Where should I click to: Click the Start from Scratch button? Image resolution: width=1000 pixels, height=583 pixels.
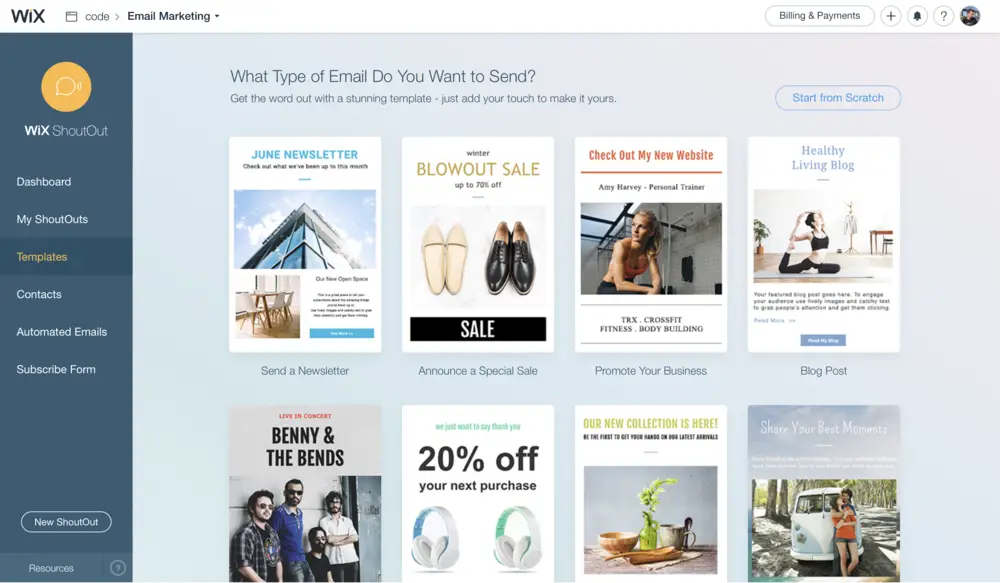[838, 98]
